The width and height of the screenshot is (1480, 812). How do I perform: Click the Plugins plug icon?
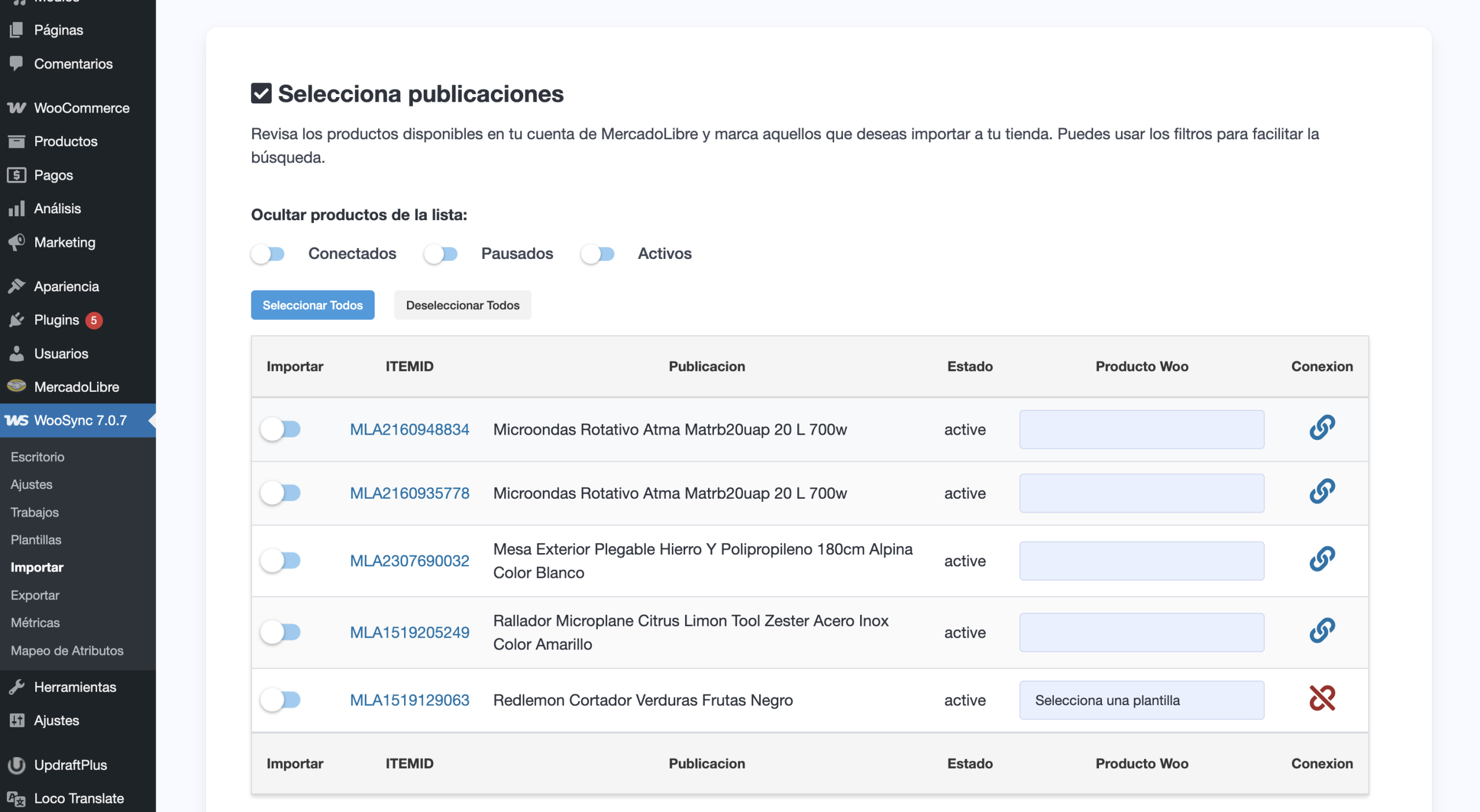17,320
